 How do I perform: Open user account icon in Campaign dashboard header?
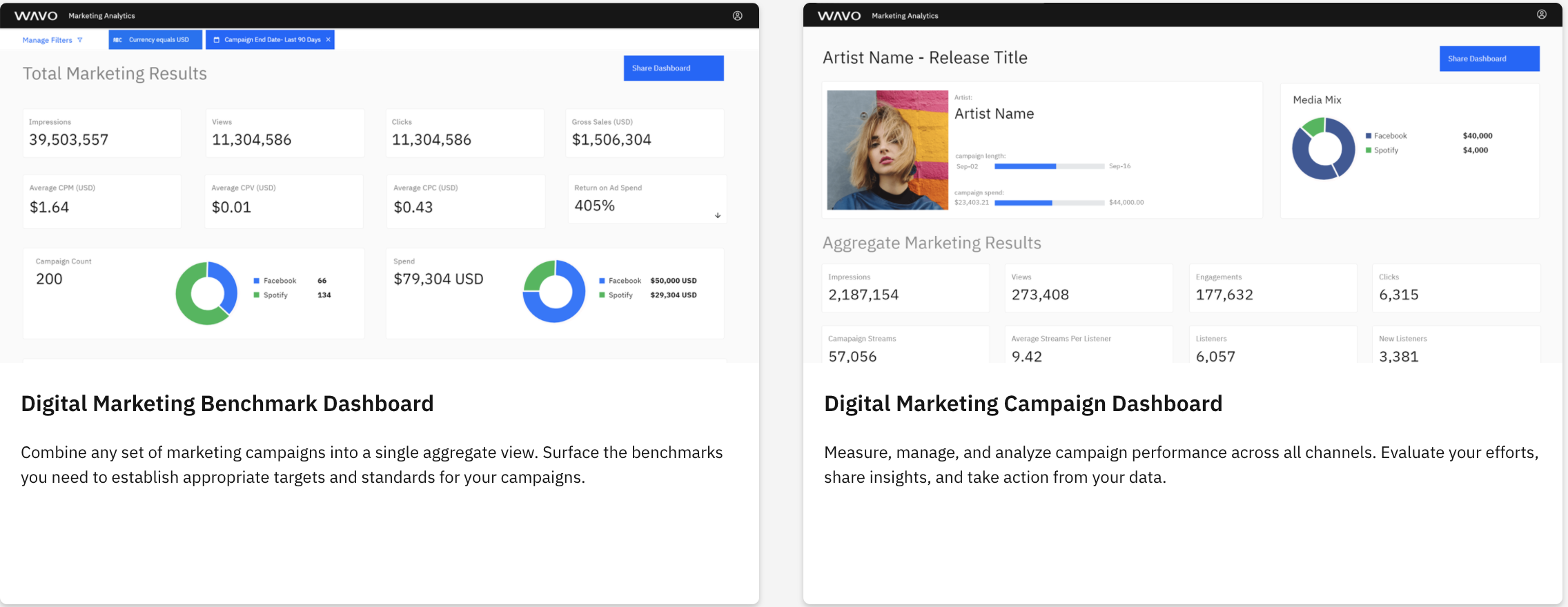[1541, 14]
